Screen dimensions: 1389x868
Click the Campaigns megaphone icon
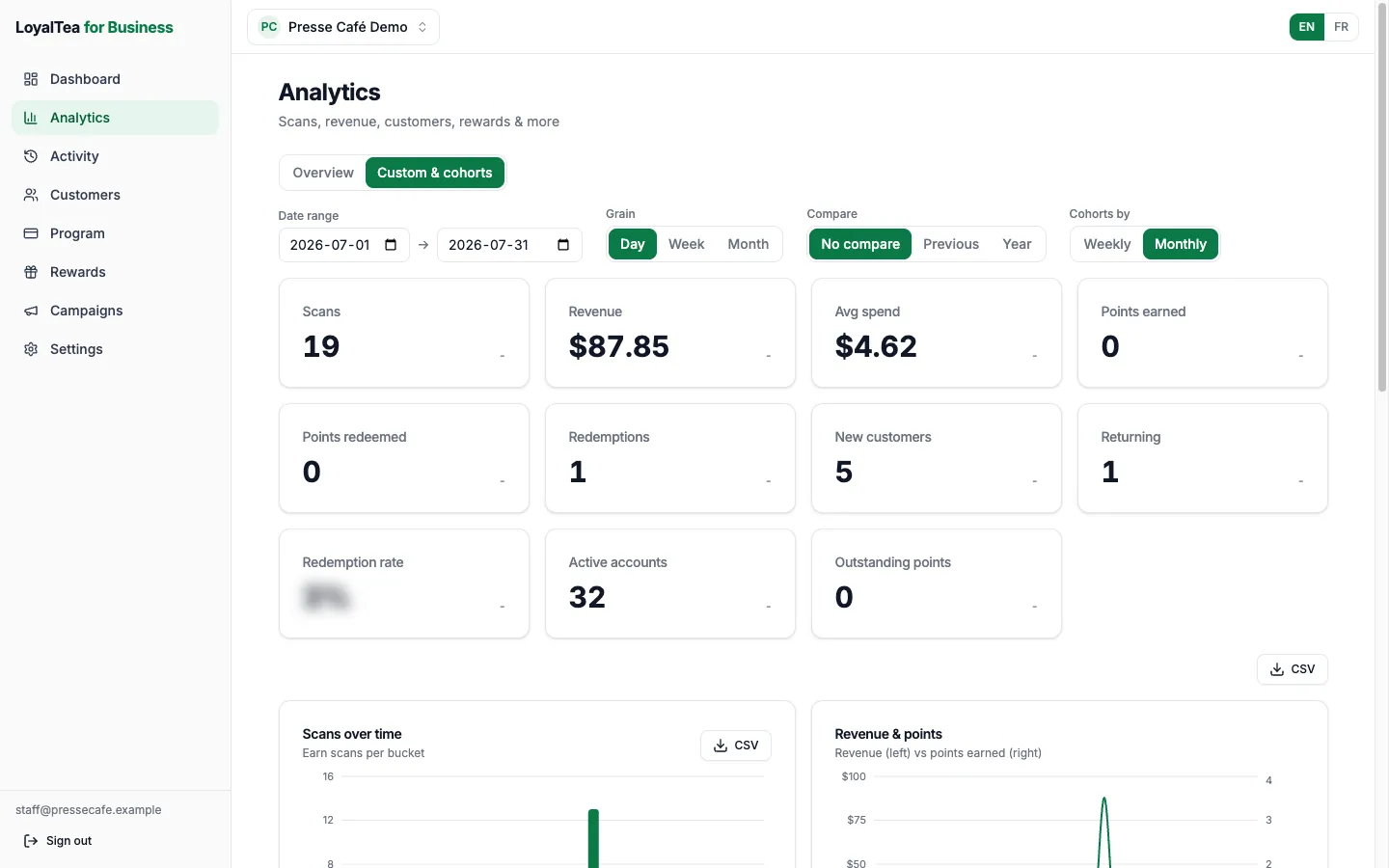pos(31,311)
